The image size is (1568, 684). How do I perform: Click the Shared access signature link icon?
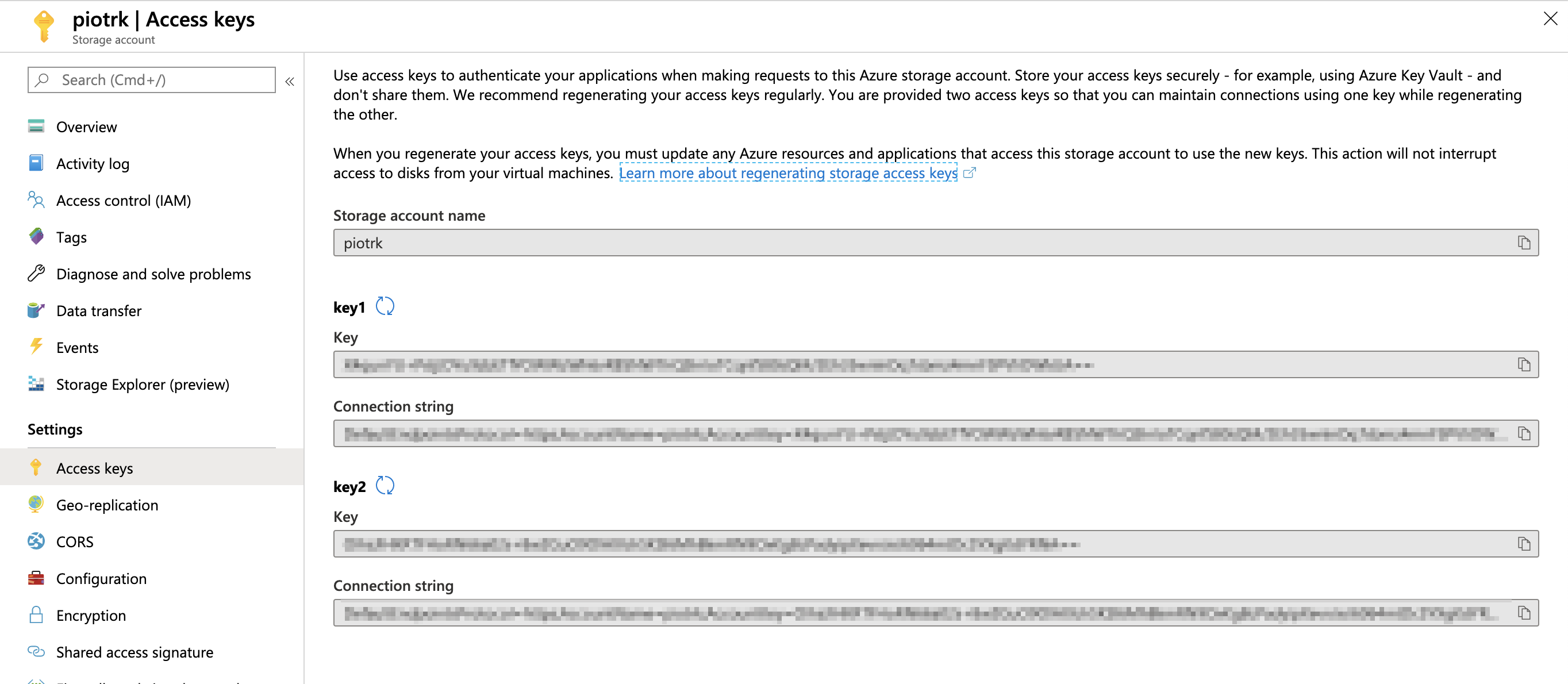(36, 651)
